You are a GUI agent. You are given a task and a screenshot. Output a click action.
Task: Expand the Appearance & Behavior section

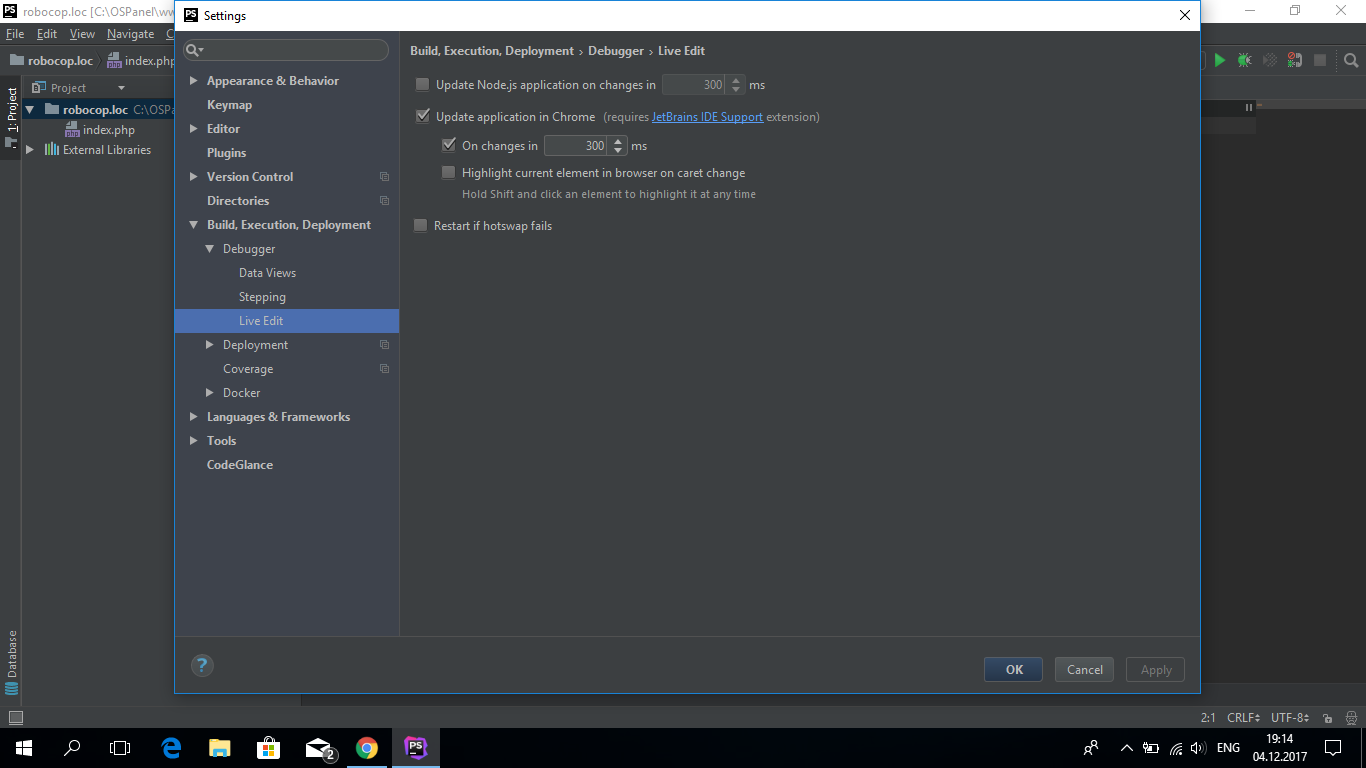tap(194, 81)
